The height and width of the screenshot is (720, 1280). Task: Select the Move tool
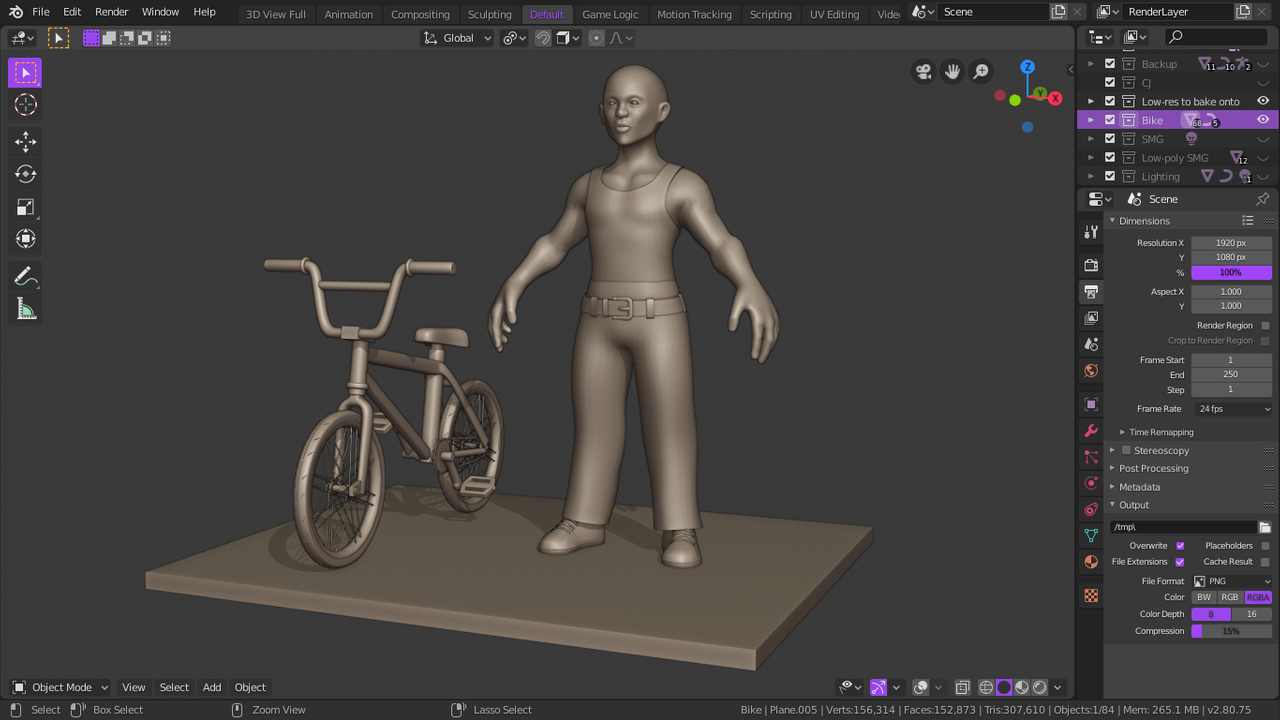(25, 142)
